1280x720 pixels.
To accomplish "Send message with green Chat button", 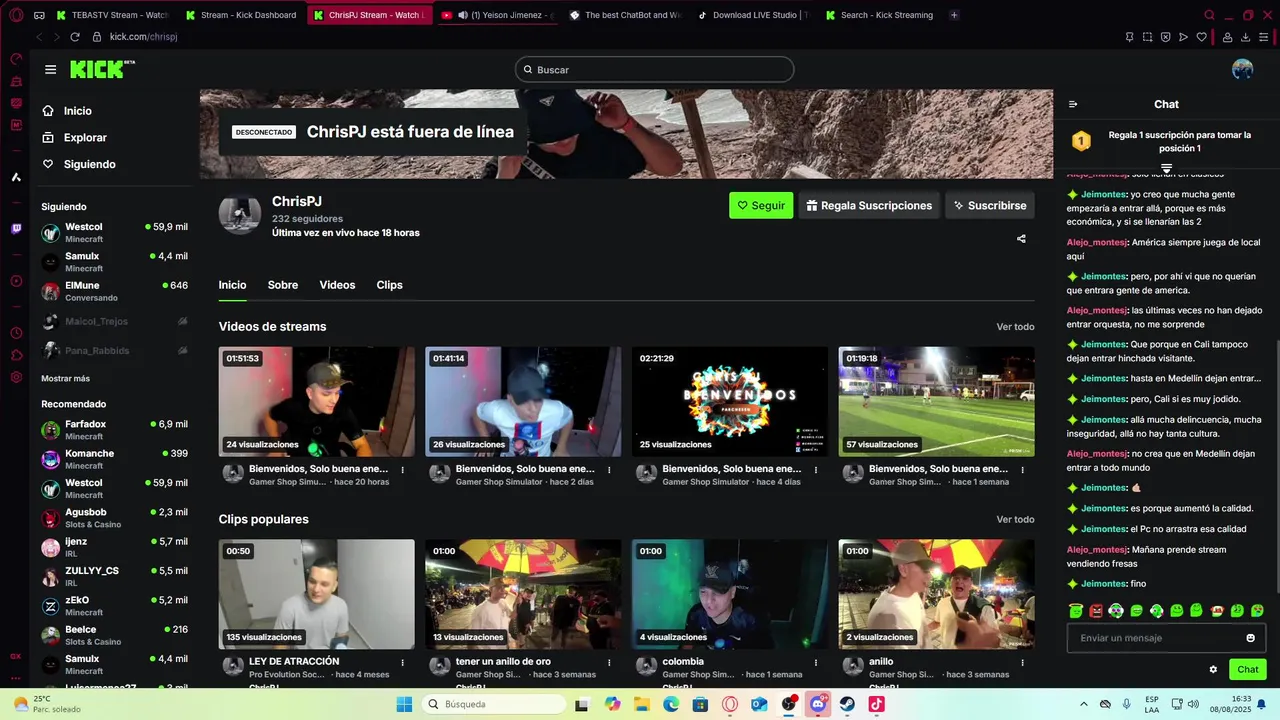I will pos(1248,670).
